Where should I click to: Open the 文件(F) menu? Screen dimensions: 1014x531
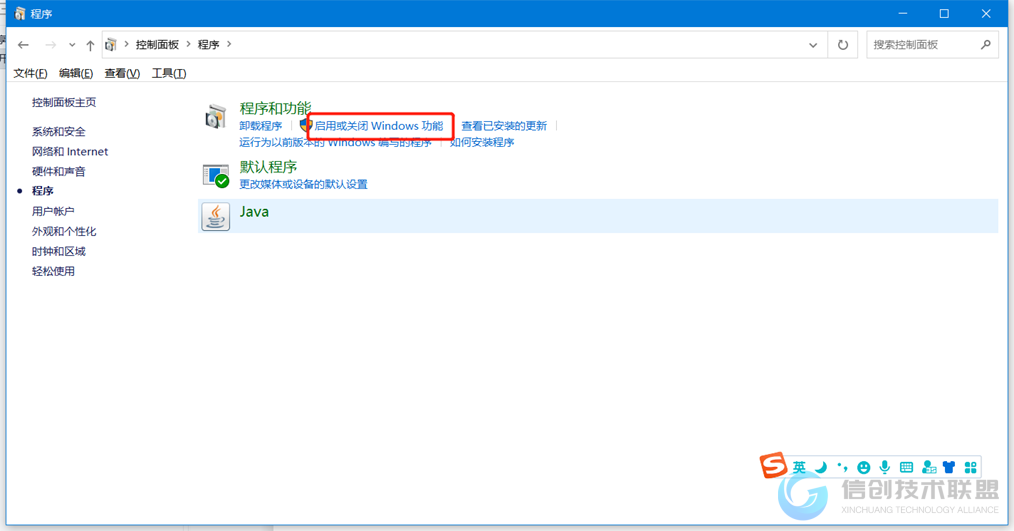(x=30, y=73)
